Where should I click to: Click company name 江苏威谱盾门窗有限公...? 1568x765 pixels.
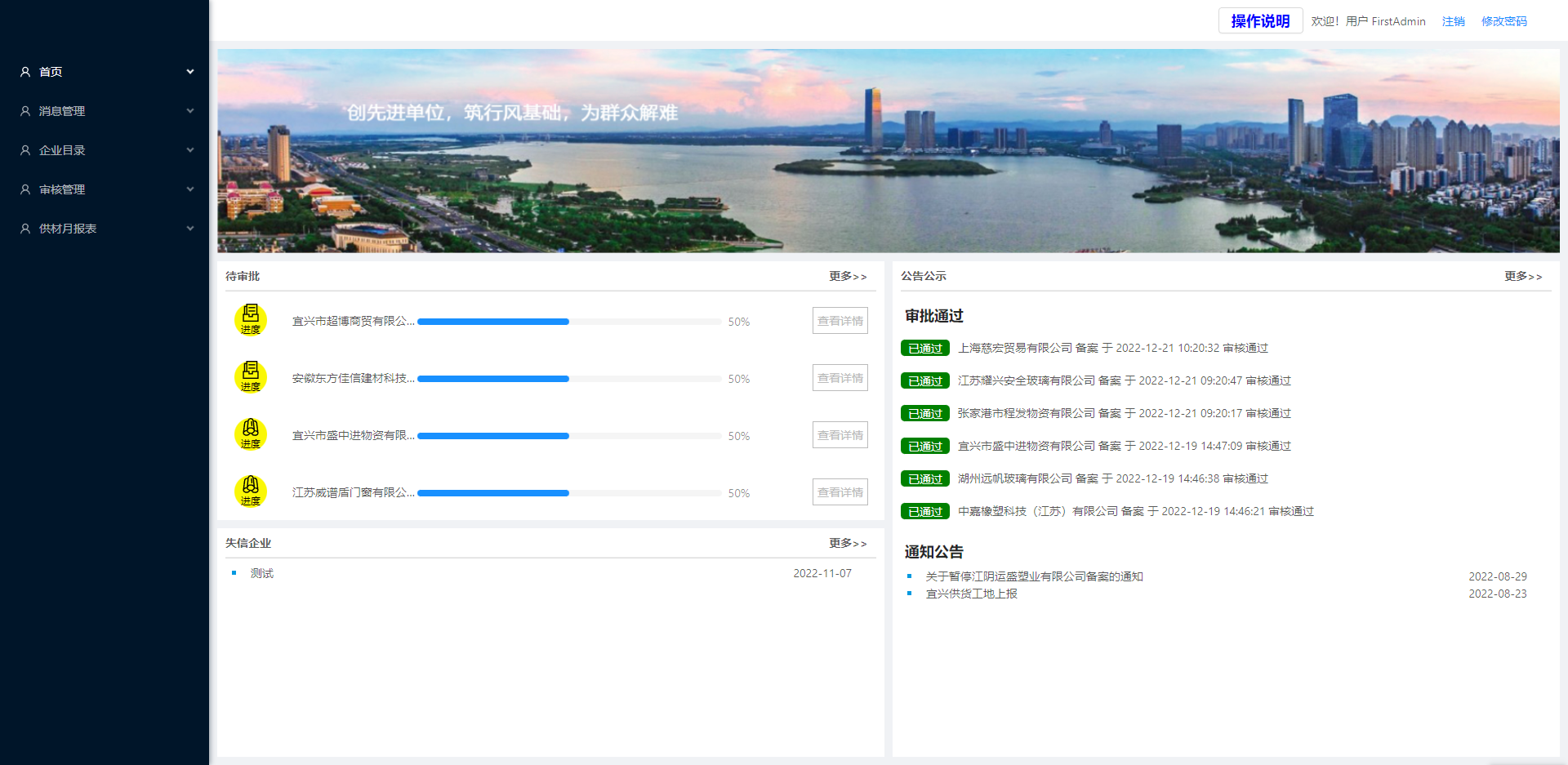click(x=353, y=492)
